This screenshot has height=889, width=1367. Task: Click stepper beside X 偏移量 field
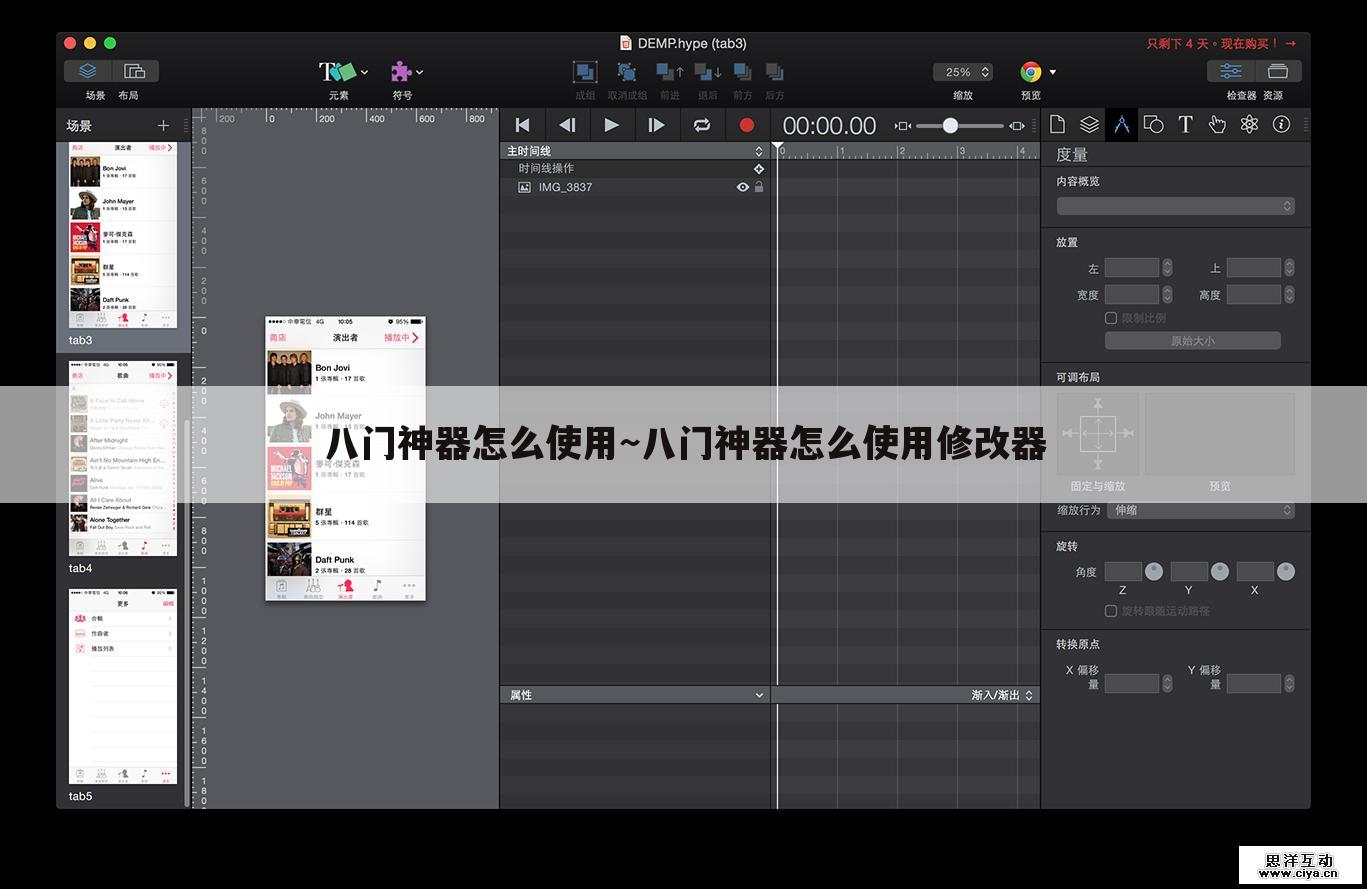tap(1167, 684)
